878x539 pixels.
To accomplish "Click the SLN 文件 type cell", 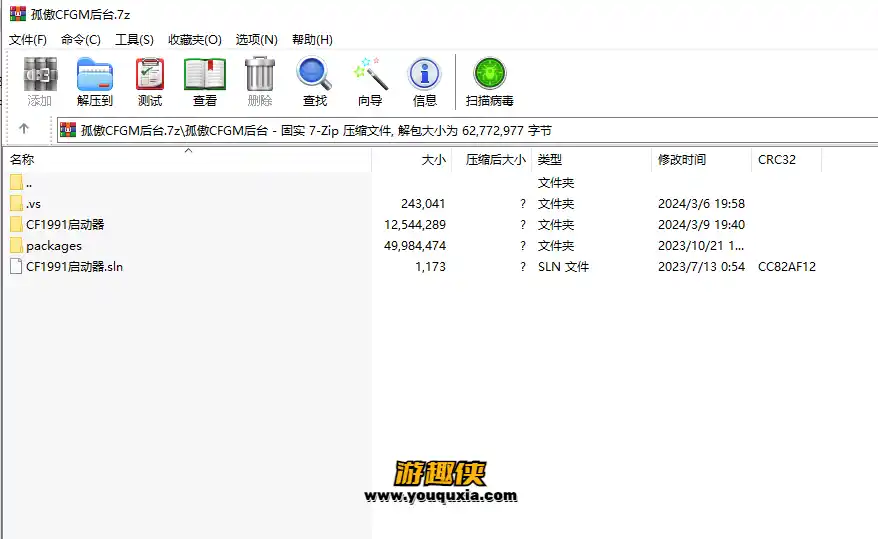I will tap(563, 266).
